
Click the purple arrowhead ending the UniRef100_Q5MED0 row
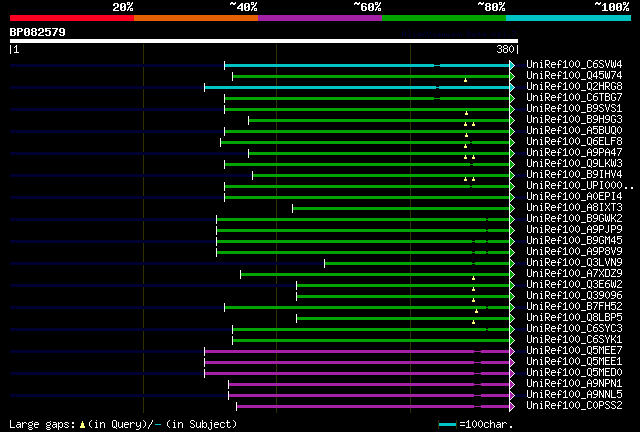pyautogui.click(x=512, y=374)
